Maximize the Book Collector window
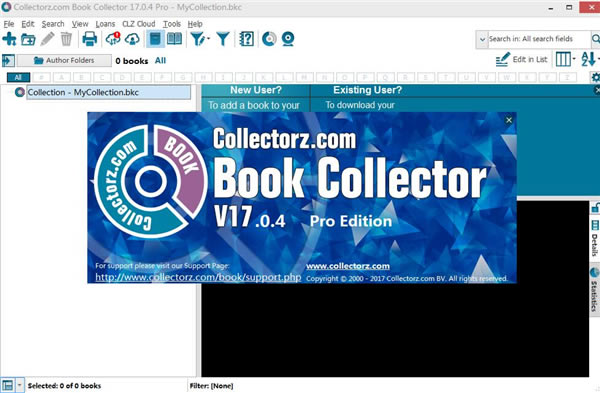Screen dimensions: 600x393 pos(569,7)
